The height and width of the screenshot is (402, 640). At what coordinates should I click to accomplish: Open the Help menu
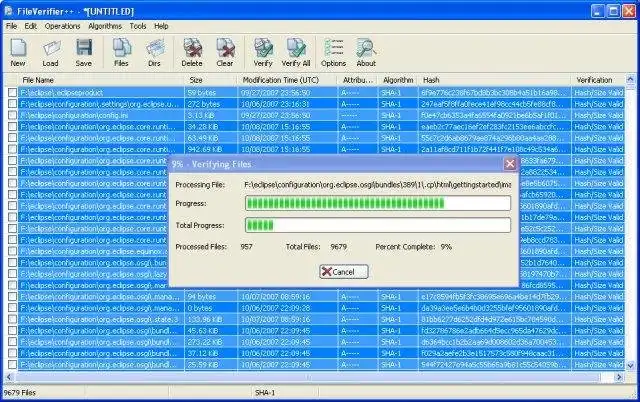coord(161,26)
